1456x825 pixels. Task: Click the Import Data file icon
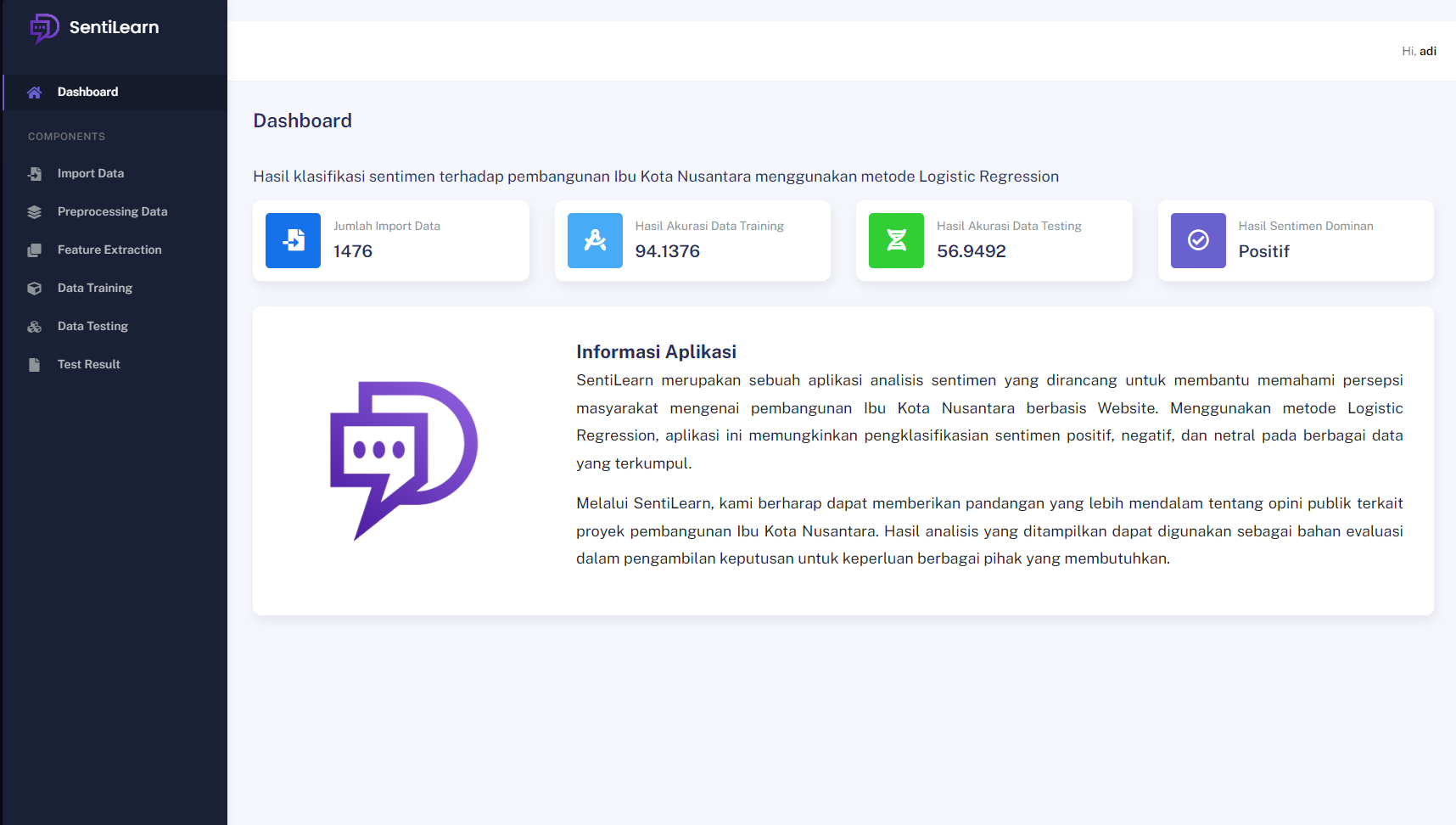[x=34, y=174]
